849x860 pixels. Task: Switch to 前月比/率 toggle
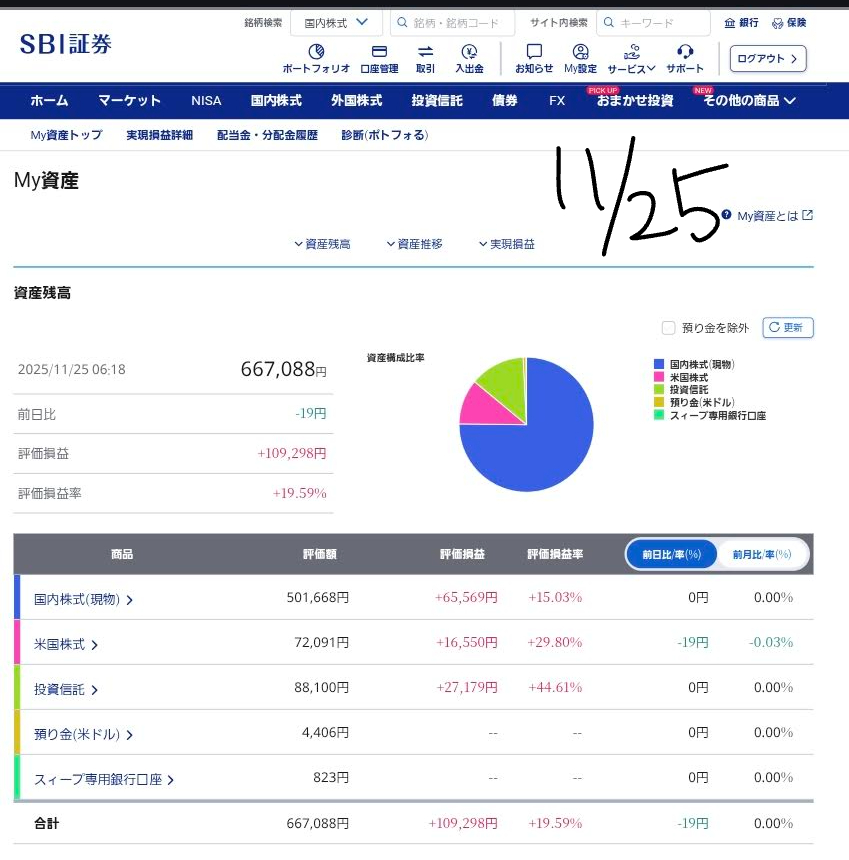[x=762, y=554]
